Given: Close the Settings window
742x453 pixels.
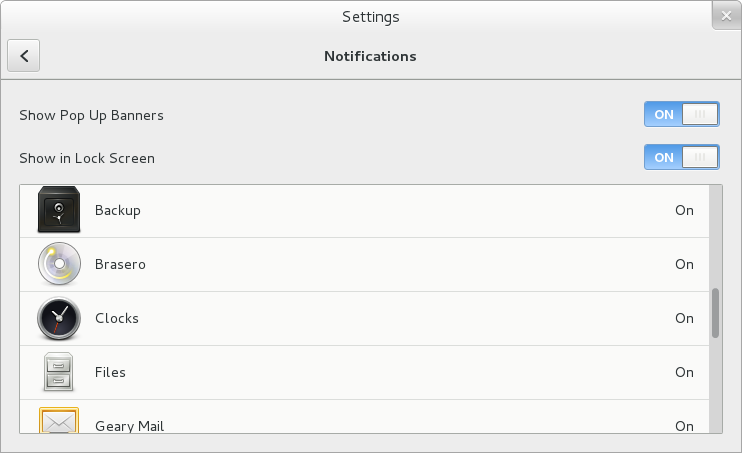Looking at the screenshot, I should click(725, 16).
